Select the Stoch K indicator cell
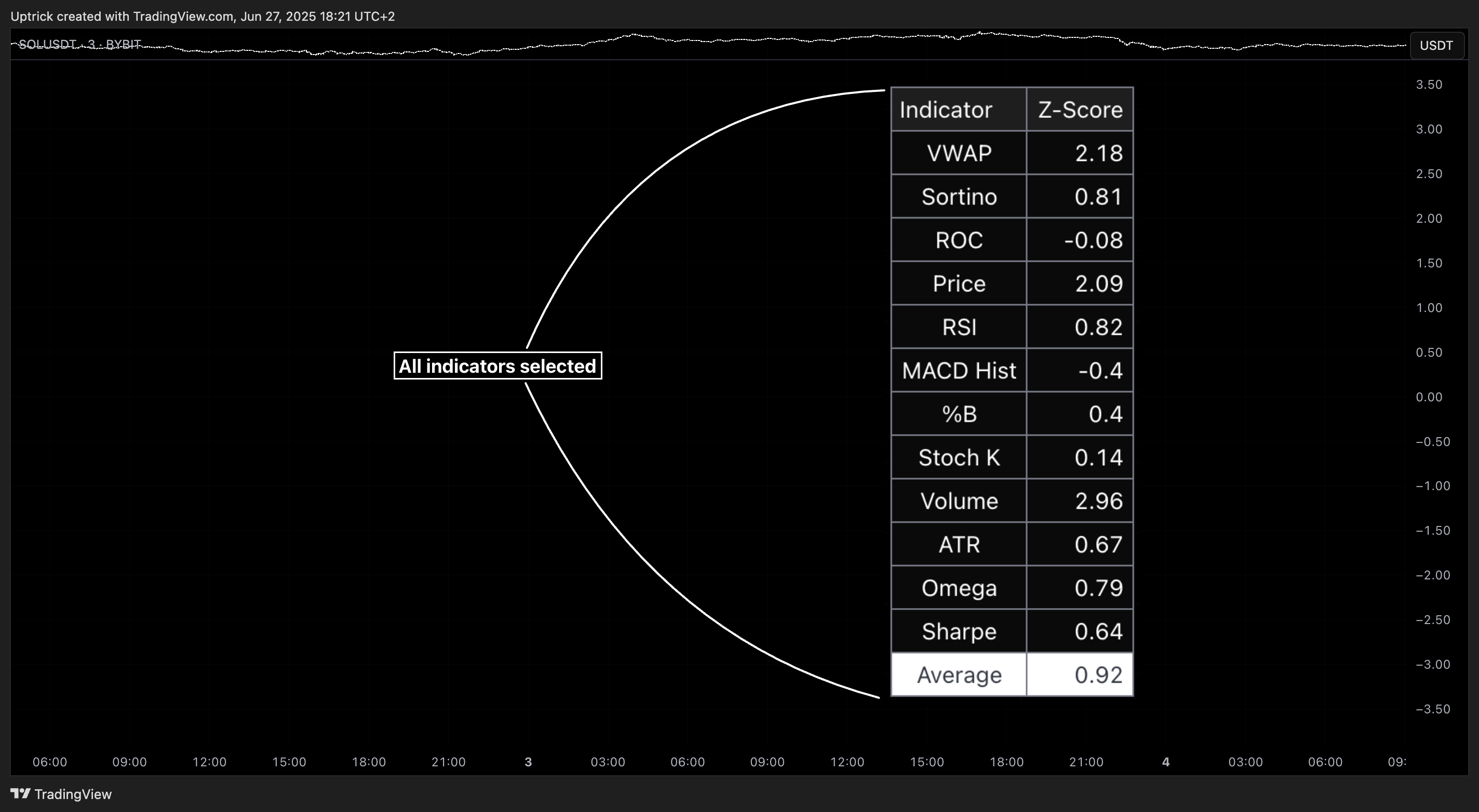The width and height of the screenshot is (1479, 812). pyautogui.click(x=959, y=457)
